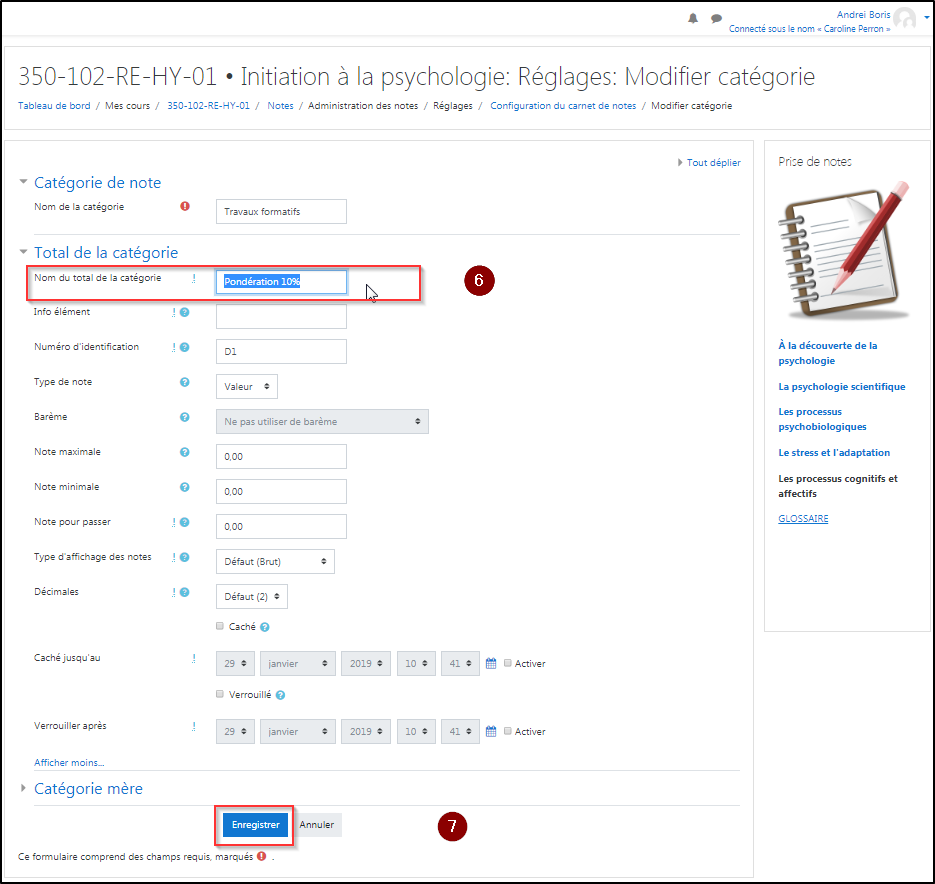The height and width of the screenshot is (884, 935).
Task: Toggle the Verrouillé checkbox
Action: pyautogui.click(x=221, y=694)
